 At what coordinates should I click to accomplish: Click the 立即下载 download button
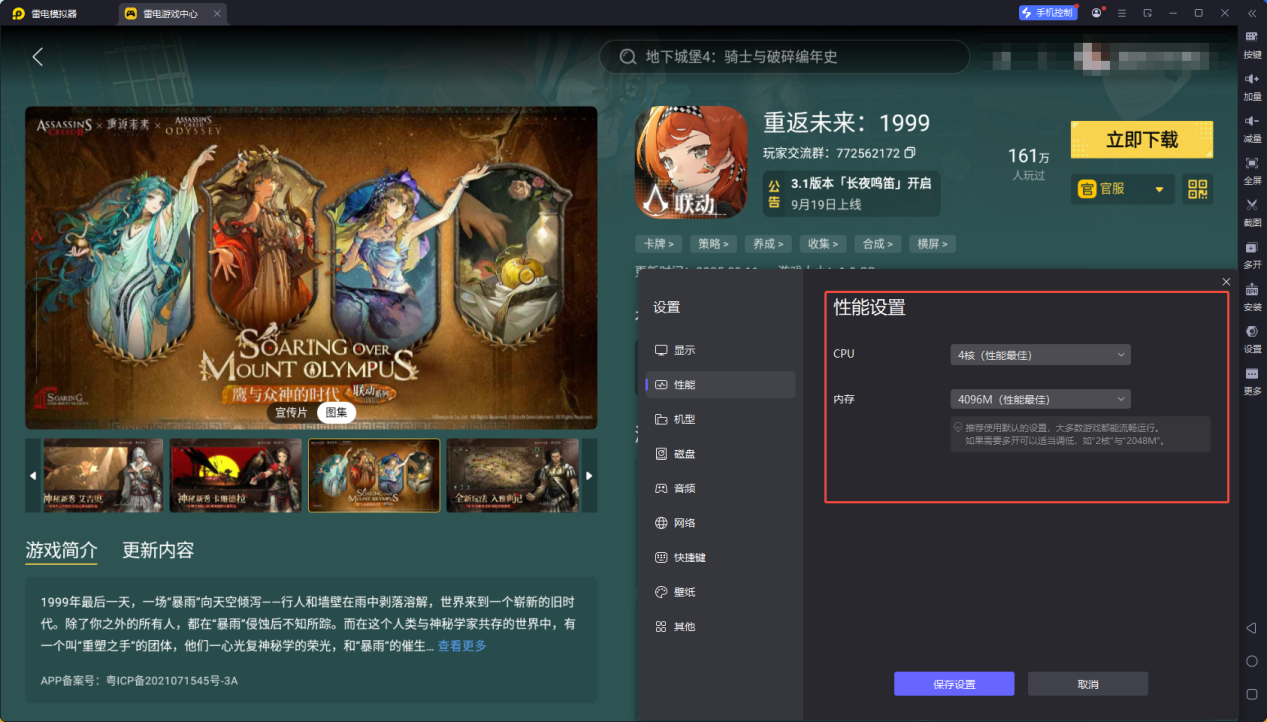pyautogui.click(x=1142, y=140)
